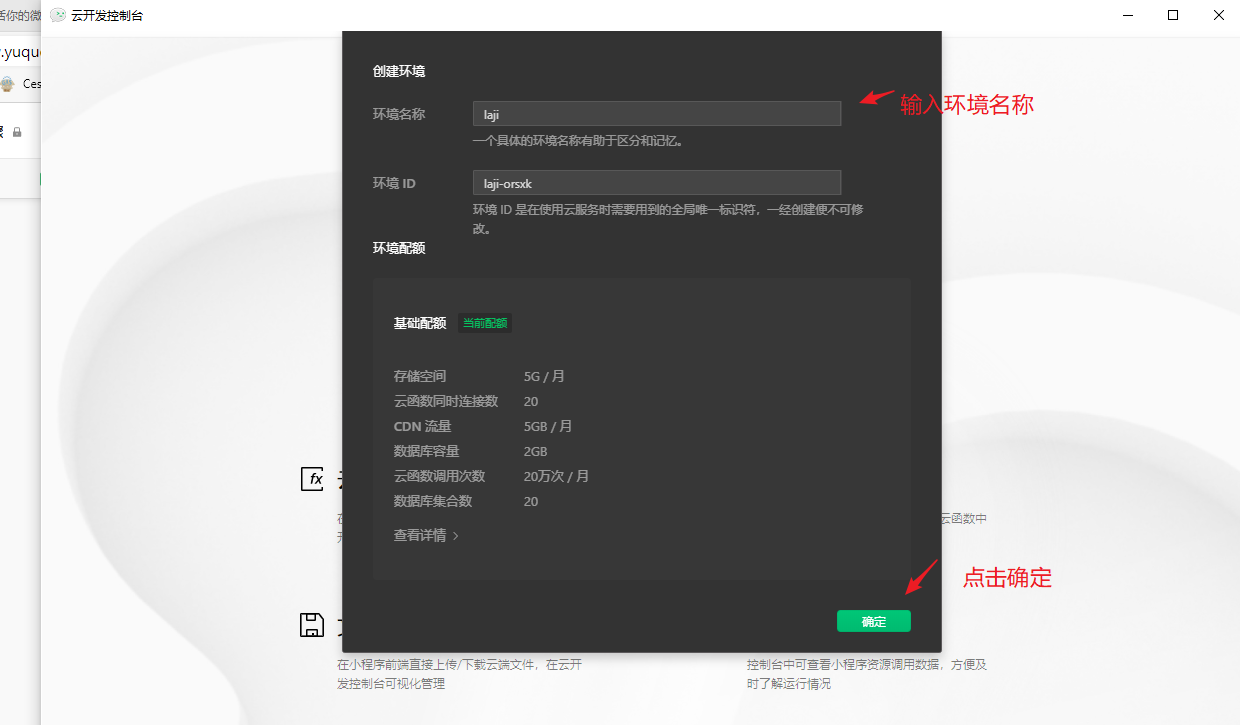
Task: Click the lock icon in the browser window
Action: (x=17, y=132)
